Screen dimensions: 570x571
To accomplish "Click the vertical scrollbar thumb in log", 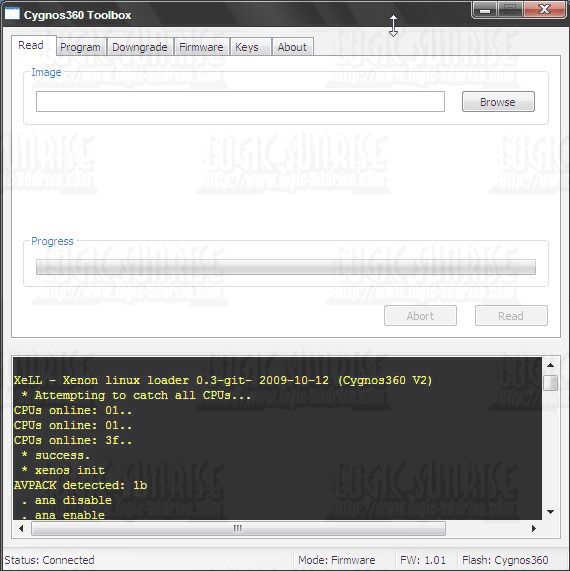I will pyautogui.click(x=550, y=383).
